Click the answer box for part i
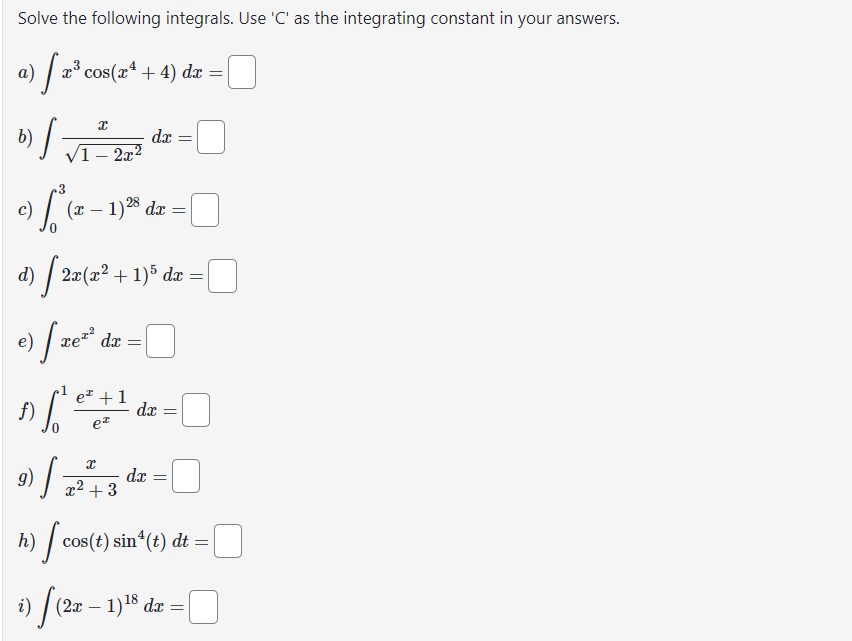852x641 pixels. 204,607
